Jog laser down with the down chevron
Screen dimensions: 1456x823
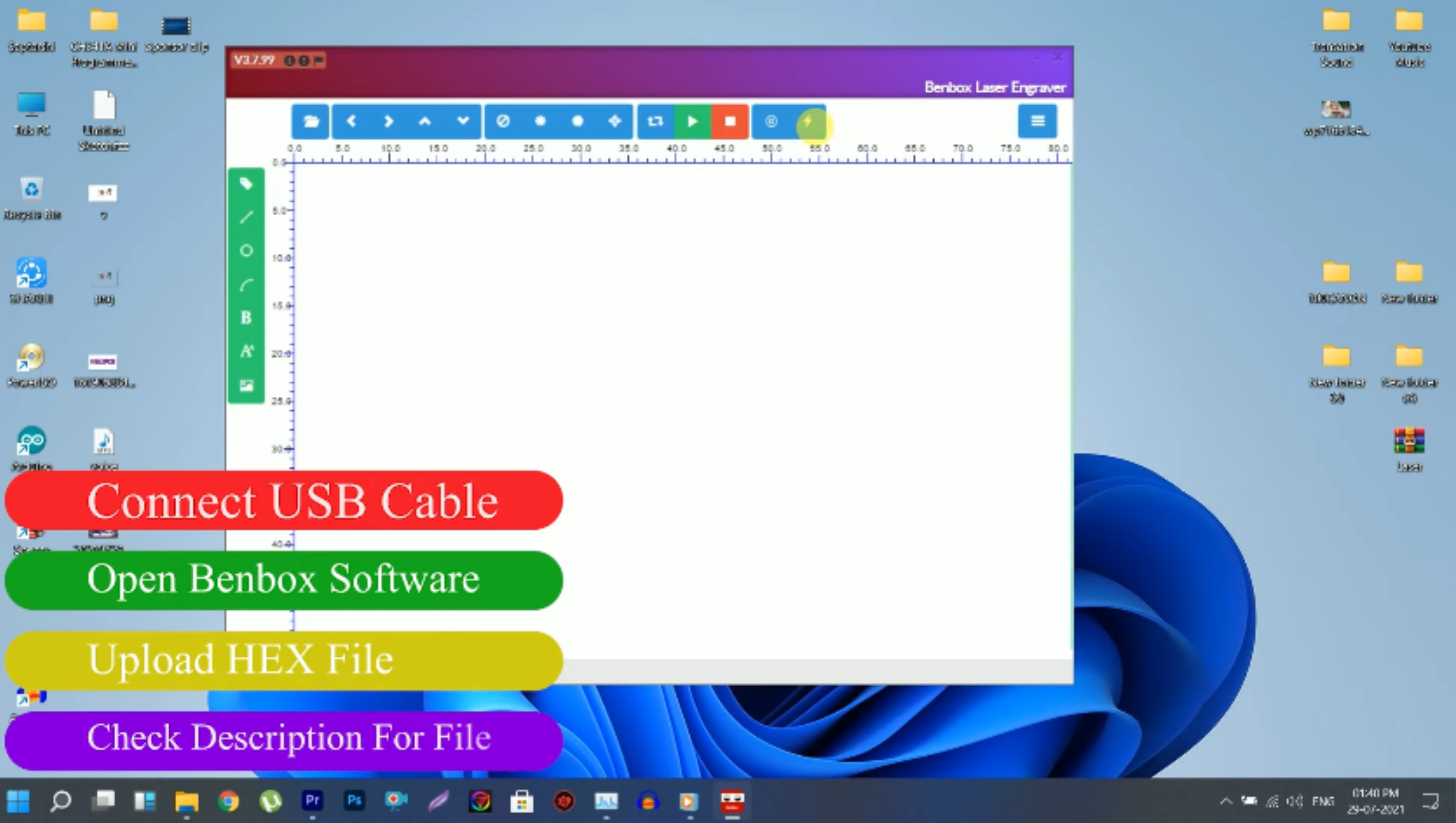tap(463, 122)
